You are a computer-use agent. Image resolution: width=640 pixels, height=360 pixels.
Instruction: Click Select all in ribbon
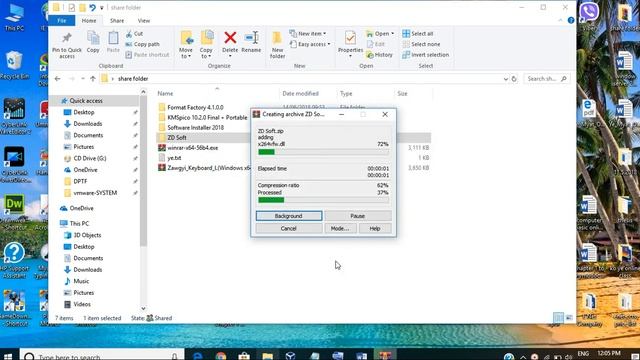(x=418, y=33)
